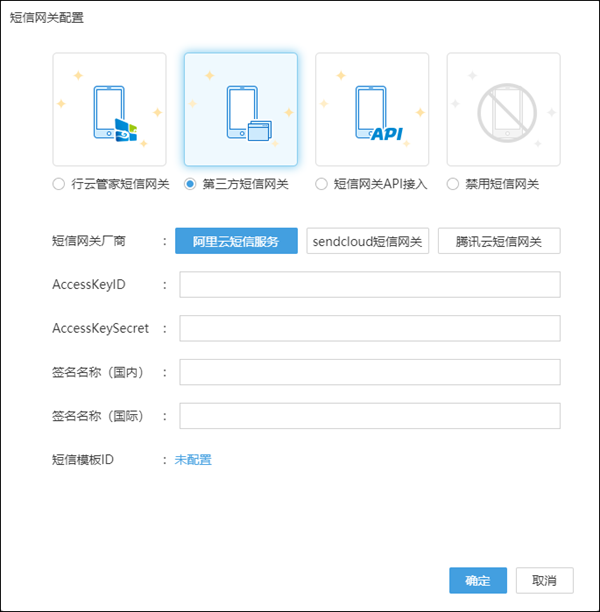
Task: Click the 短信网关API接入 phone icon card
Action: point(372,109)
